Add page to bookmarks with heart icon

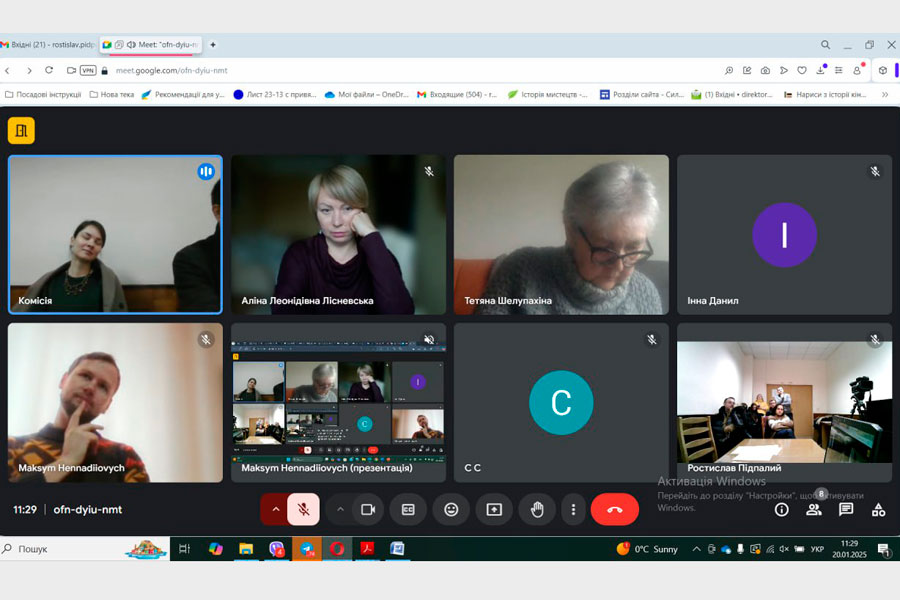pos(802,71)
